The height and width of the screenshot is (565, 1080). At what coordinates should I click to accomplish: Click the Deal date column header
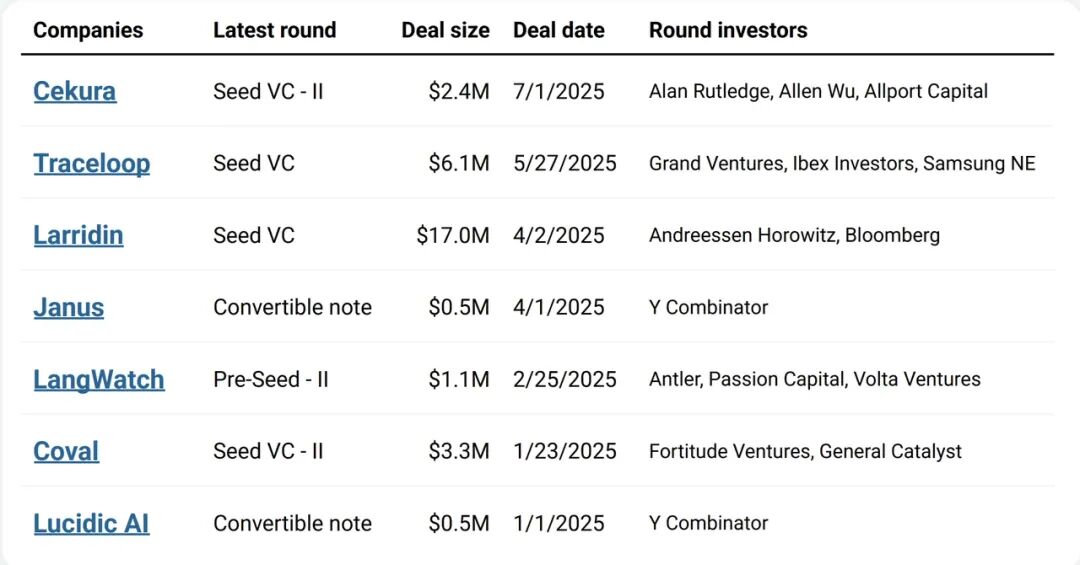[558, 30]
